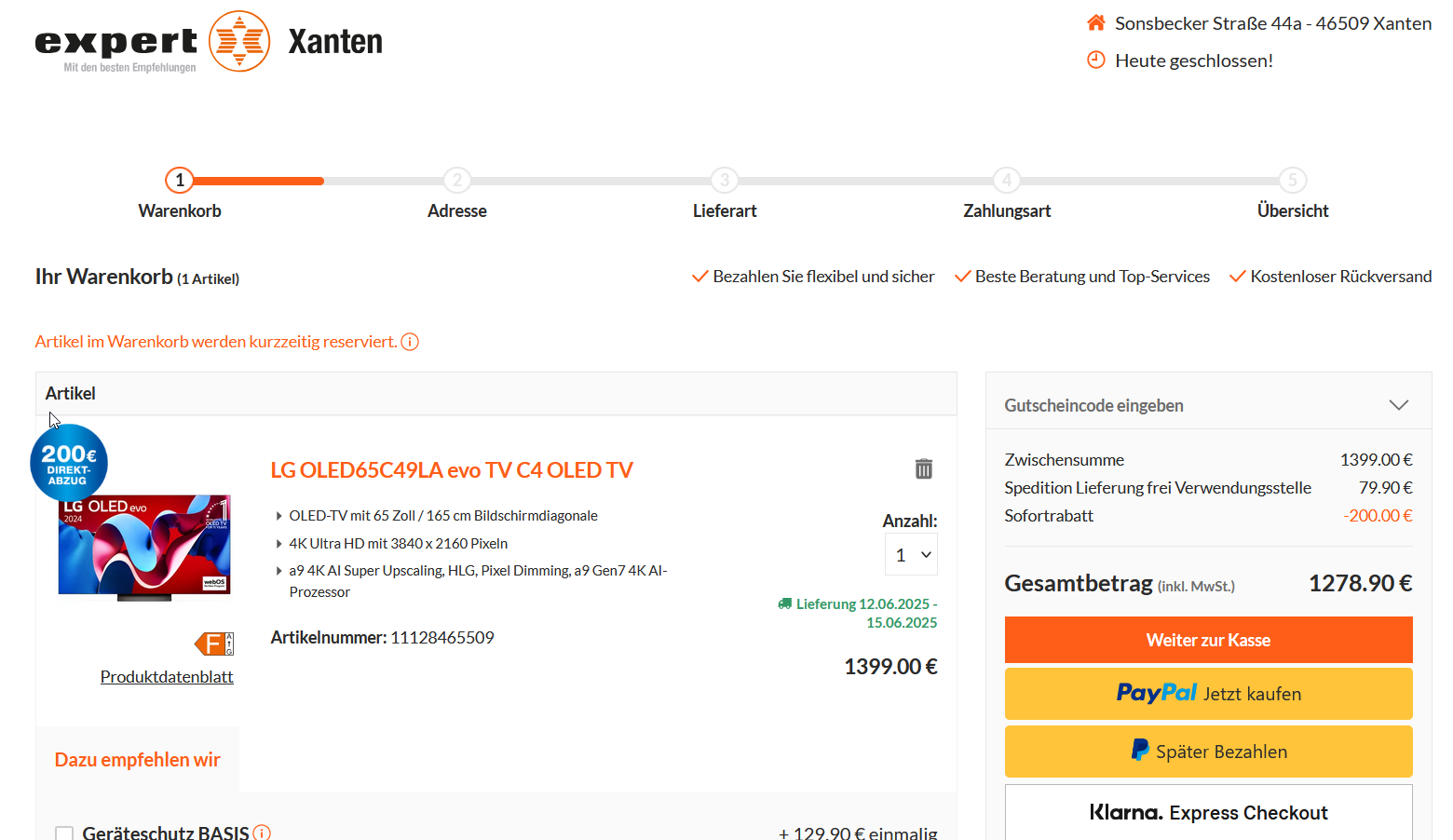Screen dimensions: 1453x840
Task: Click the Heute geschlossen opening status
Action: click(1194, 61)
